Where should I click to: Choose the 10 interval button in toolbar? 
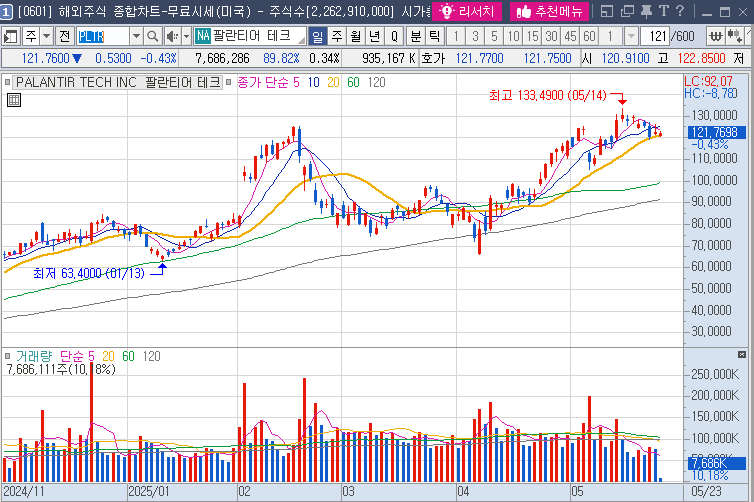pyautogui.click(x=514, y=36)
